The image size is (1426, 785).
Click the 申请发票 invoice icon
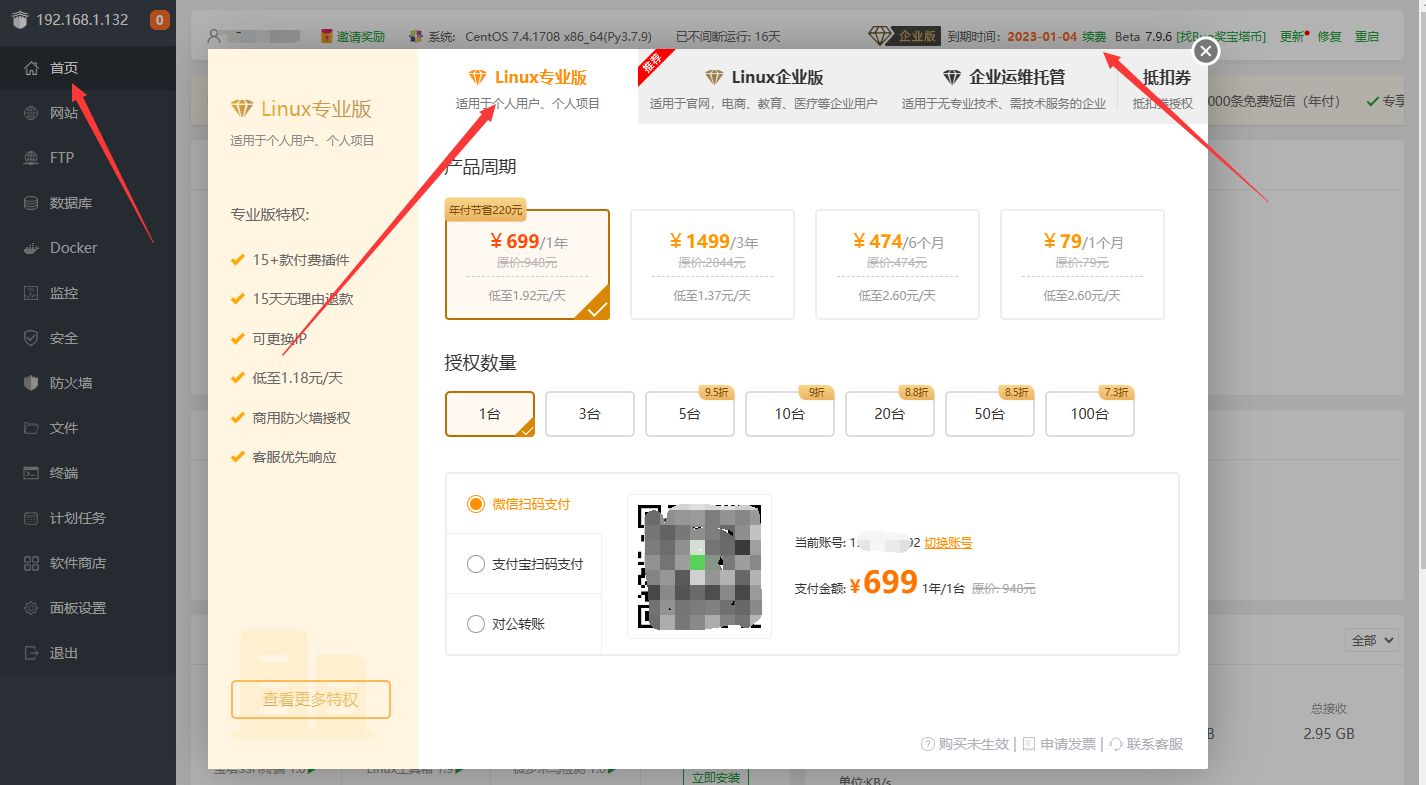pyautogui.click(x=1029, y=744)
